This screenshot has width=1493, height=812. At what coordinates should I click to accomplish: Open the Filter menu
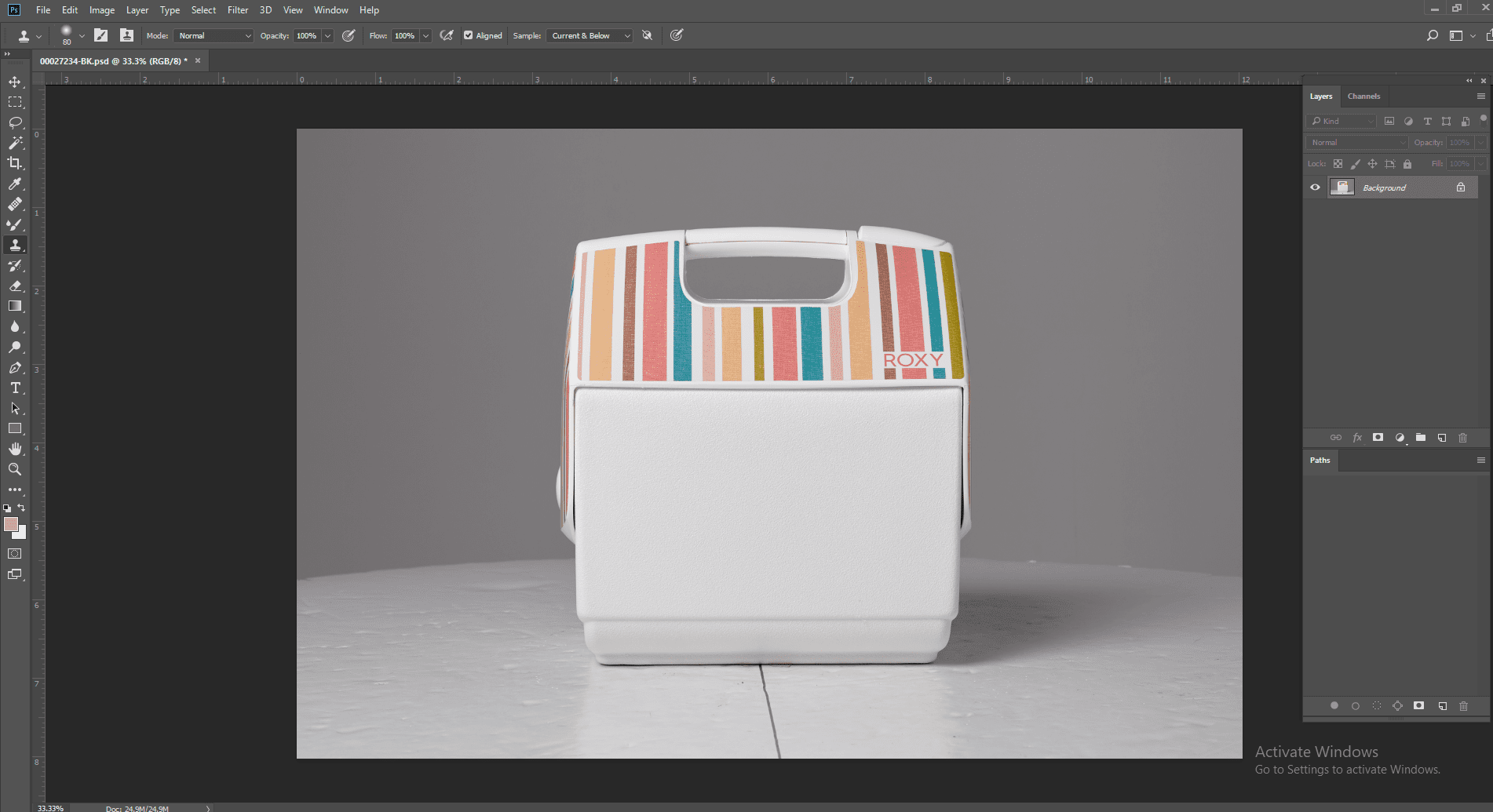pyautogui.click(x=237, y=10)
